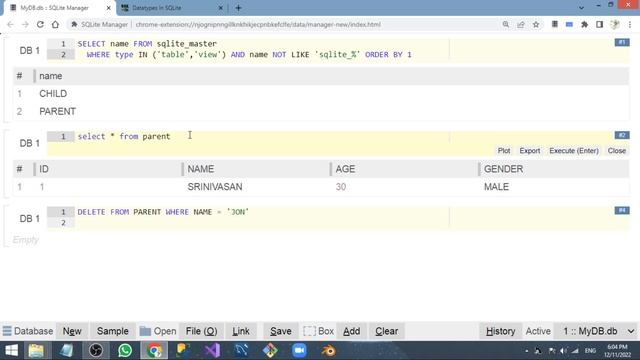The width and height of the screenshot is (640, 360).
Task: Open the Extensions puzzle icon
Action: coord(584,24)
